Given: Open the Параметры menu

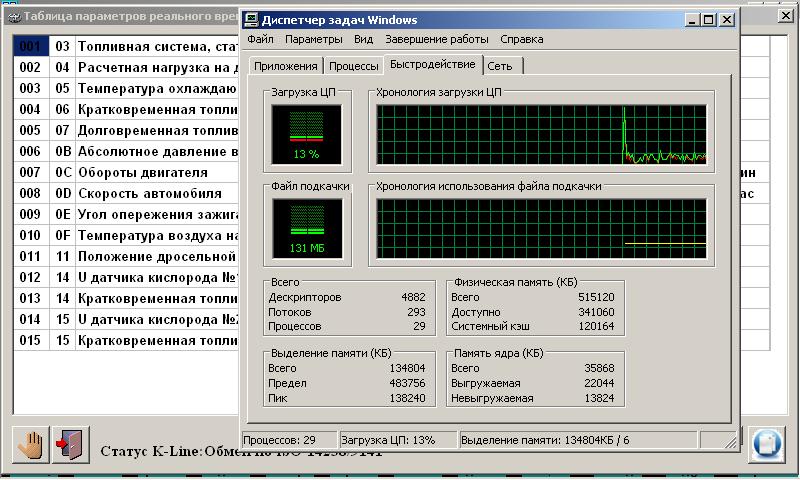Looking at the screenshot, I should tap(313, 40).
